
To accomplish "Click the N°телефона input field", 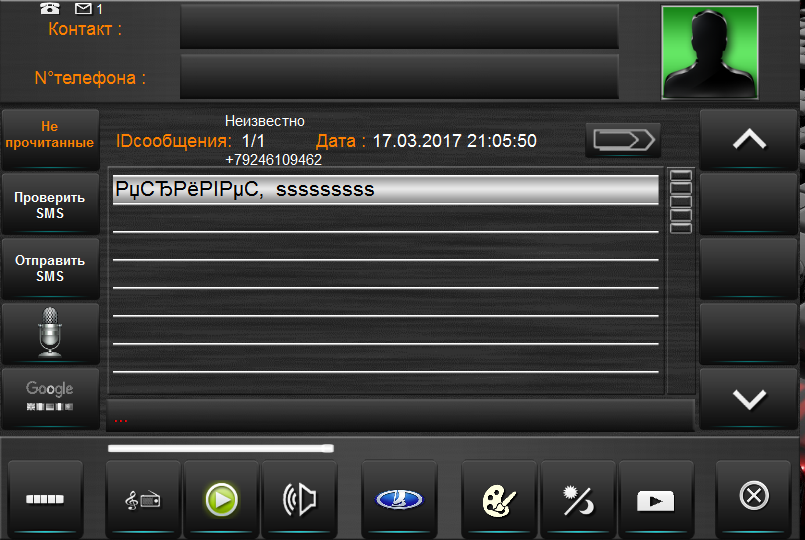I will click(x=399, y=76).
